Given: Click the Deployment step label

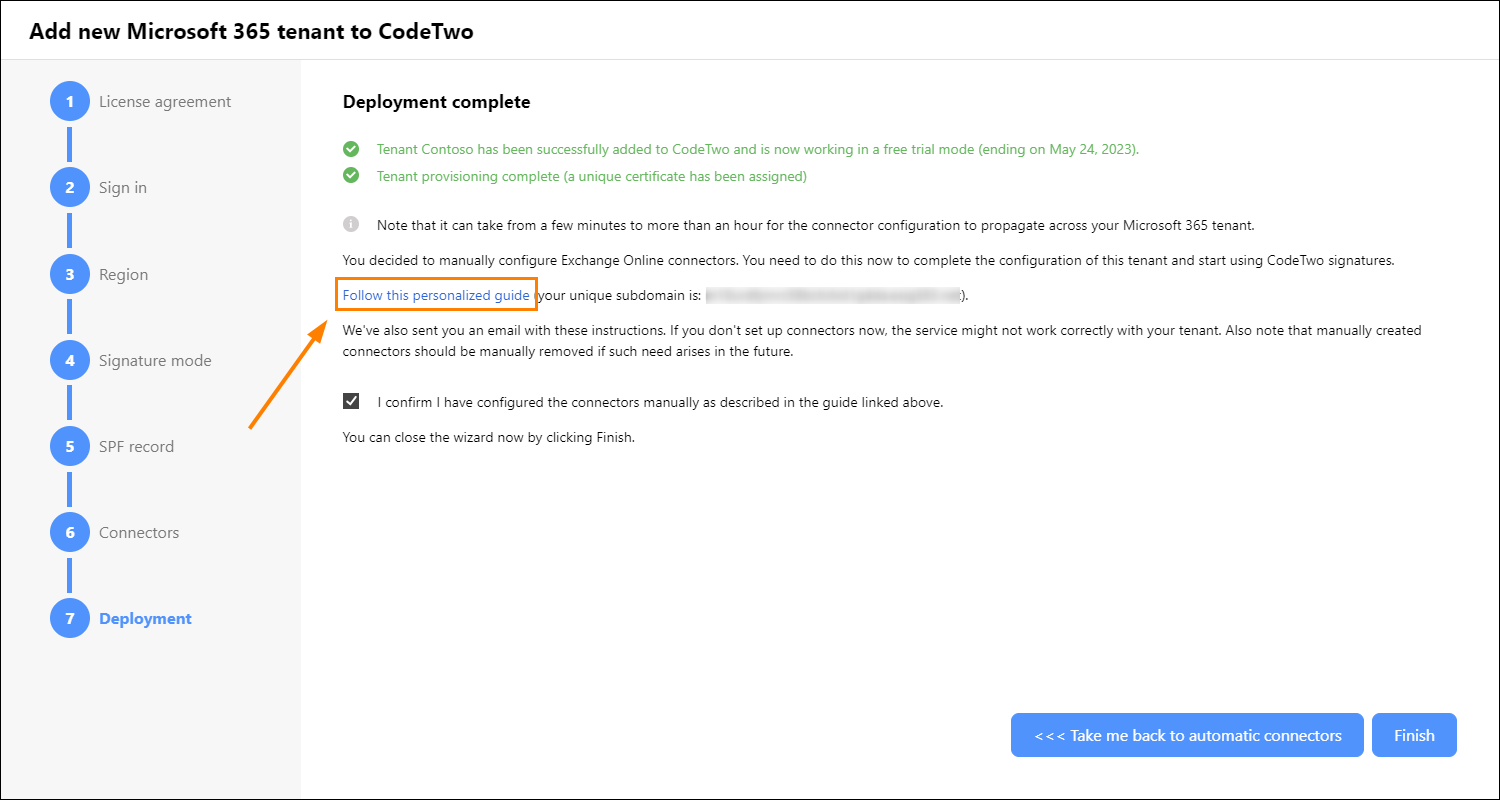Looking at the screenshot, I should tap(145, 618).
